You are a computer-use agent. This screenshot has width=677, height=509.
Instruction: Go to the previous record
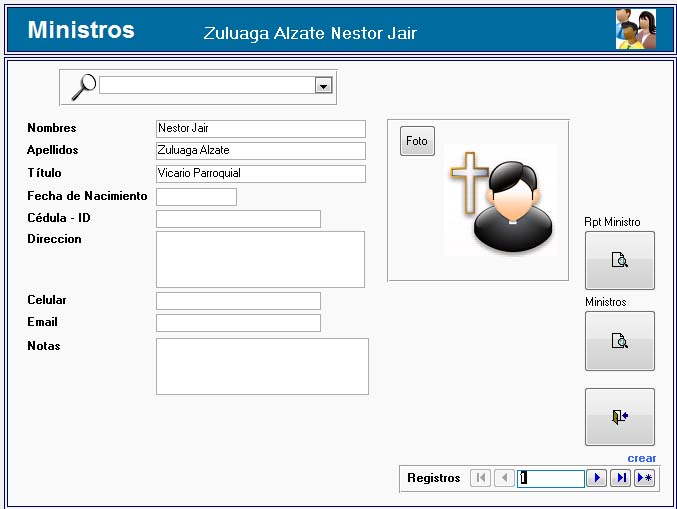[504, 478]
